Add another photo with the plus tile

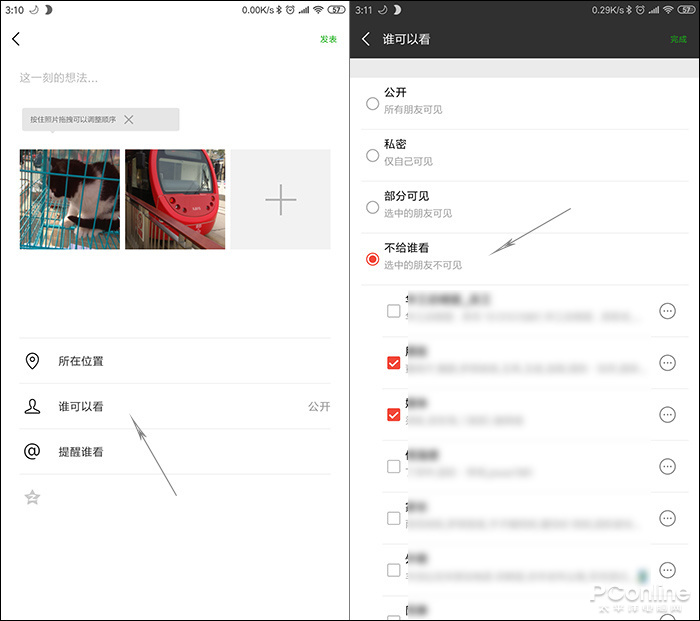point(280,199)
